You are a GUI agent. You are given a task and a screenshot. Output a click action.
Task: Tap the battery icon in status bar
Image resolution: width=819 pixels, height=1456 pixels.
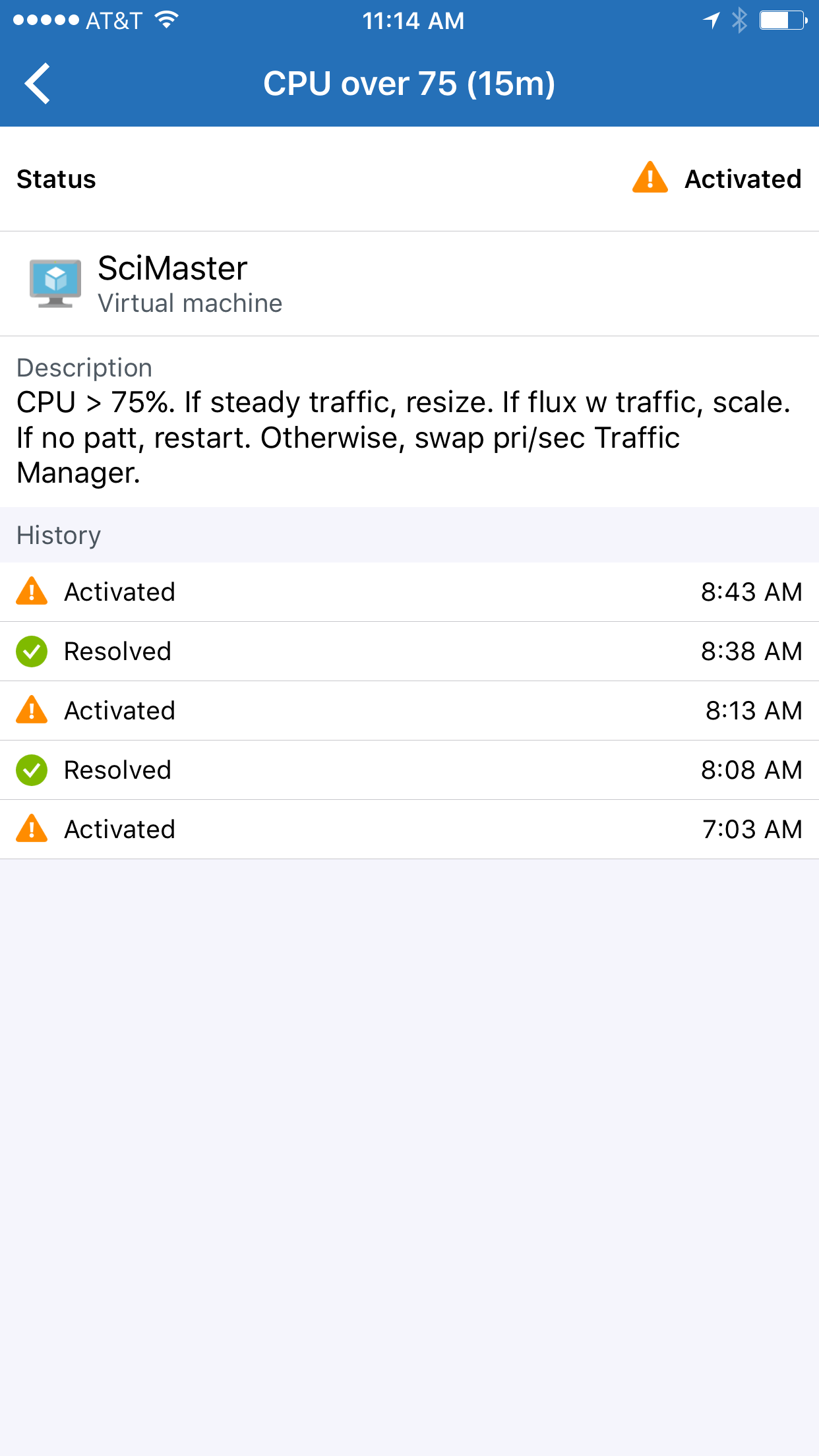click(x=783, y=20)
